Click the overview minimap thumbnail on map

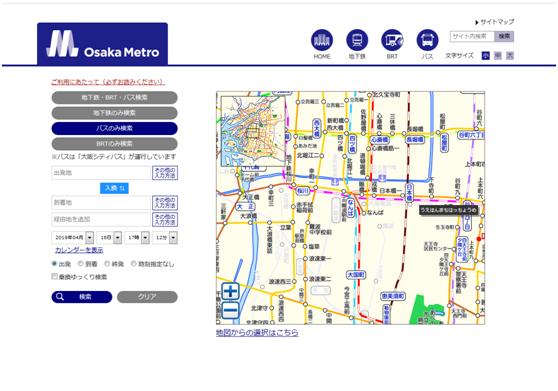coord(253,131)
